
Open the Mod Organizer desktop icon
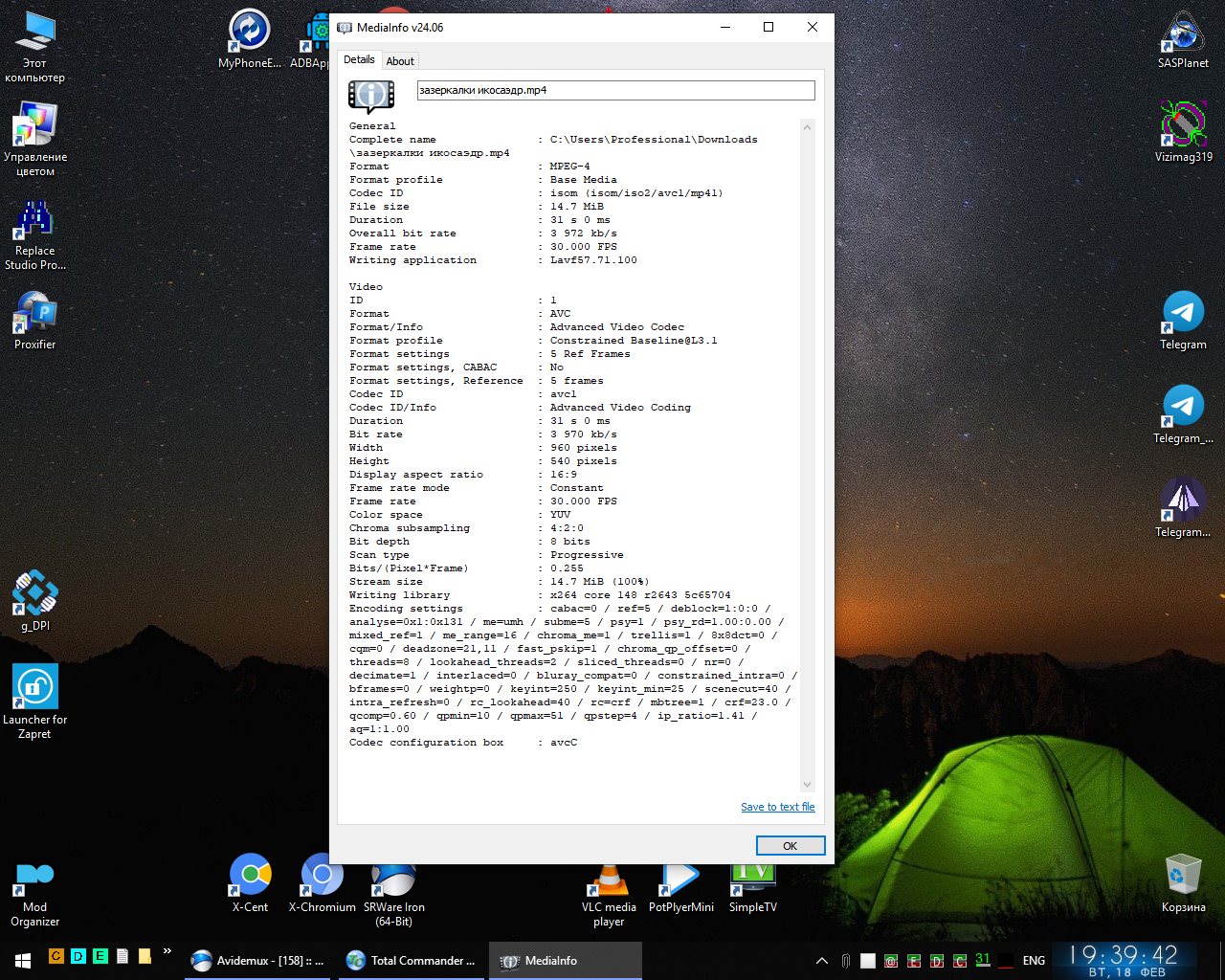pyautogui.click(x=35, y=892)
